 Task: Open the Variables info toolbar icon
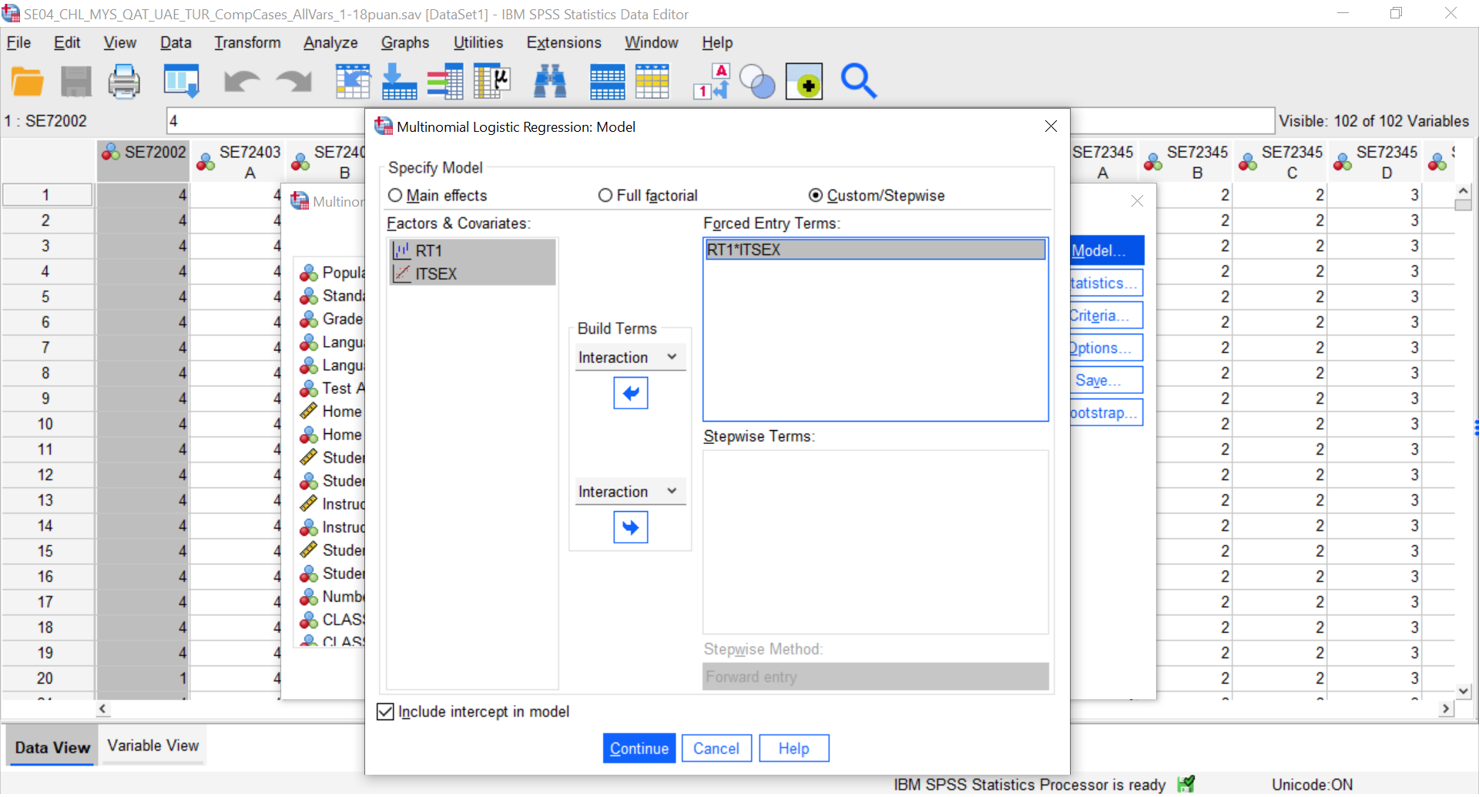point(445,81)
